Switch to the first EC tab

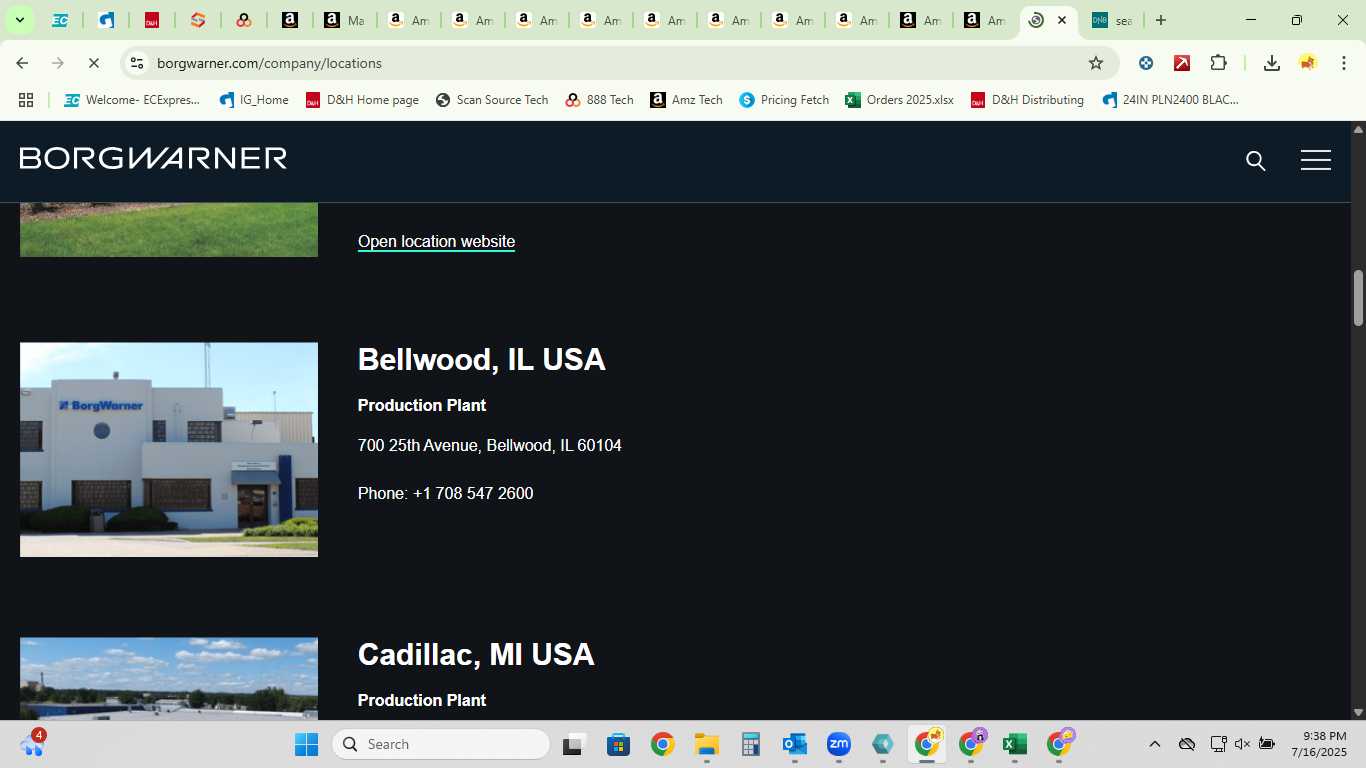coord(60,20)
